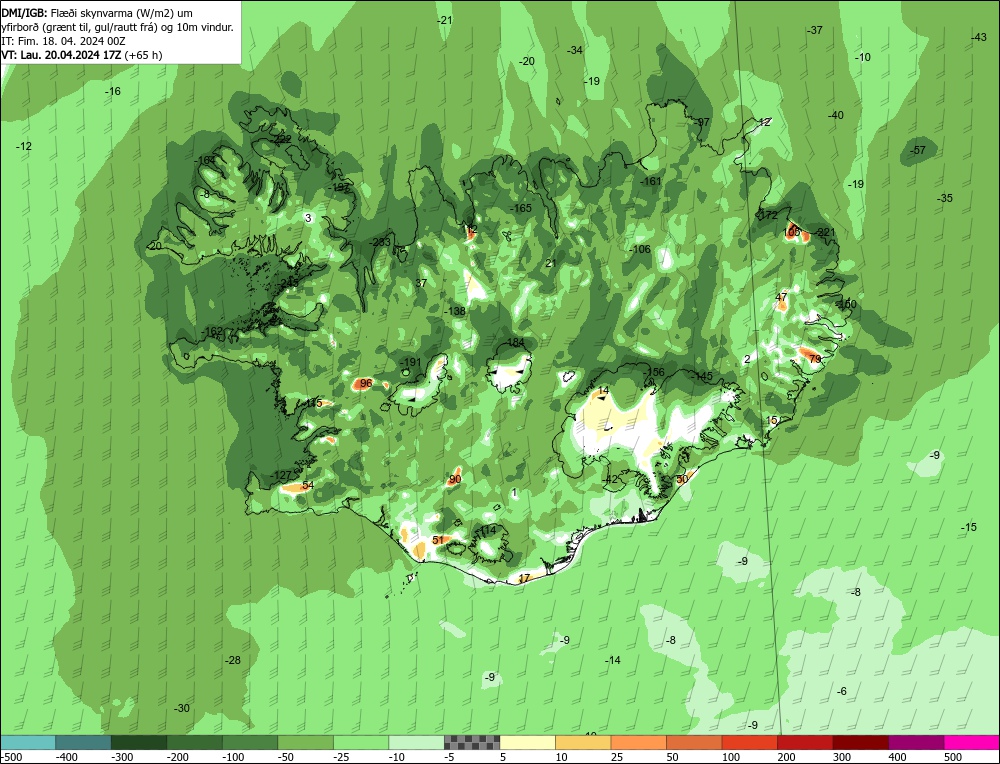
Task: Select the pale green -10 to -5 legend swatch
Action: pos(416,742)
